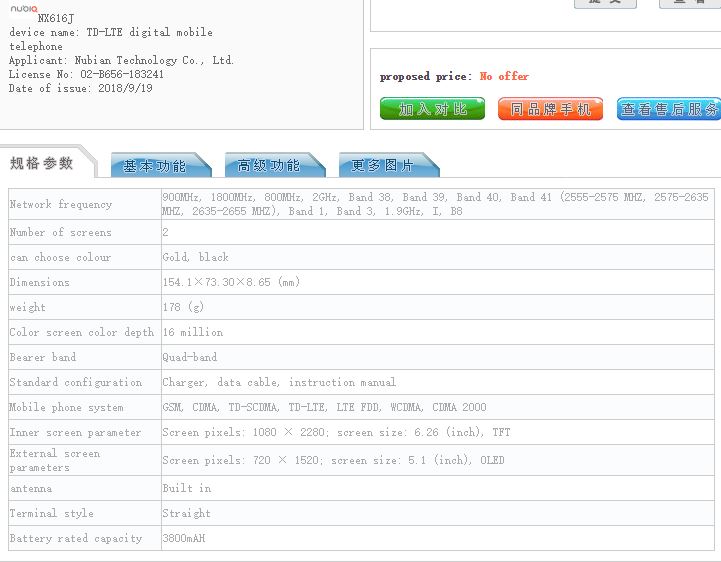Image resolution: width=721 pixels, height=562 pixels.
Task: Click the Date of issue 2018/9/19 text
Action: (x=80, y=88)
